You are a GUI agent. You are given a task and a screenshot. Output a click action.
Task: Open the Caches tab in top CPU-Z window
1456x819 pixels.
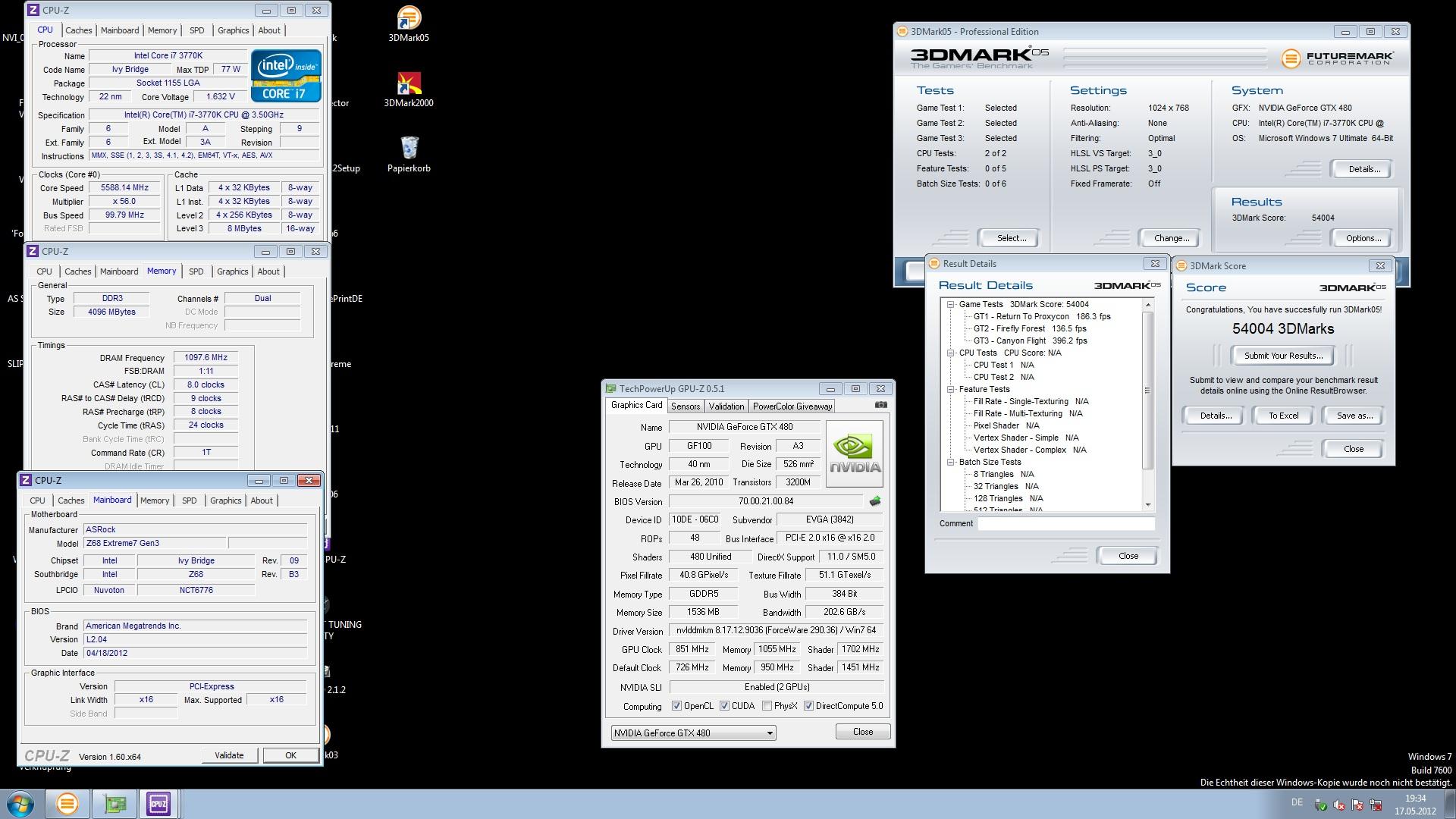(x=78, y=30)
